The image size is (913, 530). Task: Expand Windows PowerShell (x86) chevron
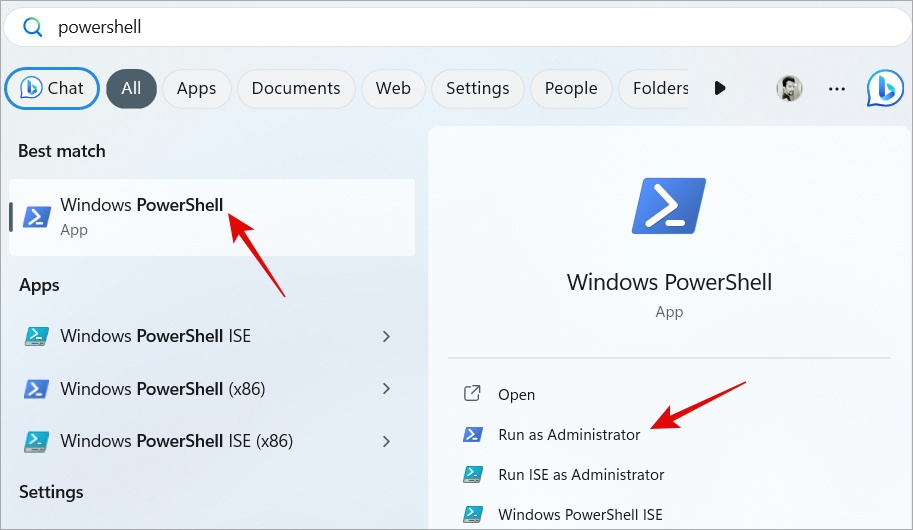pyautogui.click(x=386, y=389)
